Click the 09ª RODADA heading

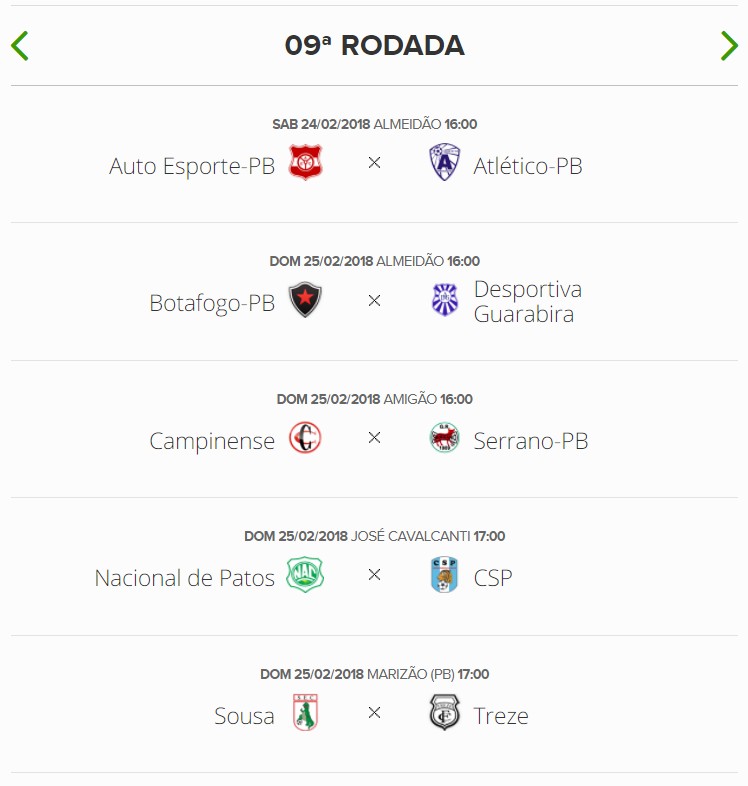click(375, 46)
